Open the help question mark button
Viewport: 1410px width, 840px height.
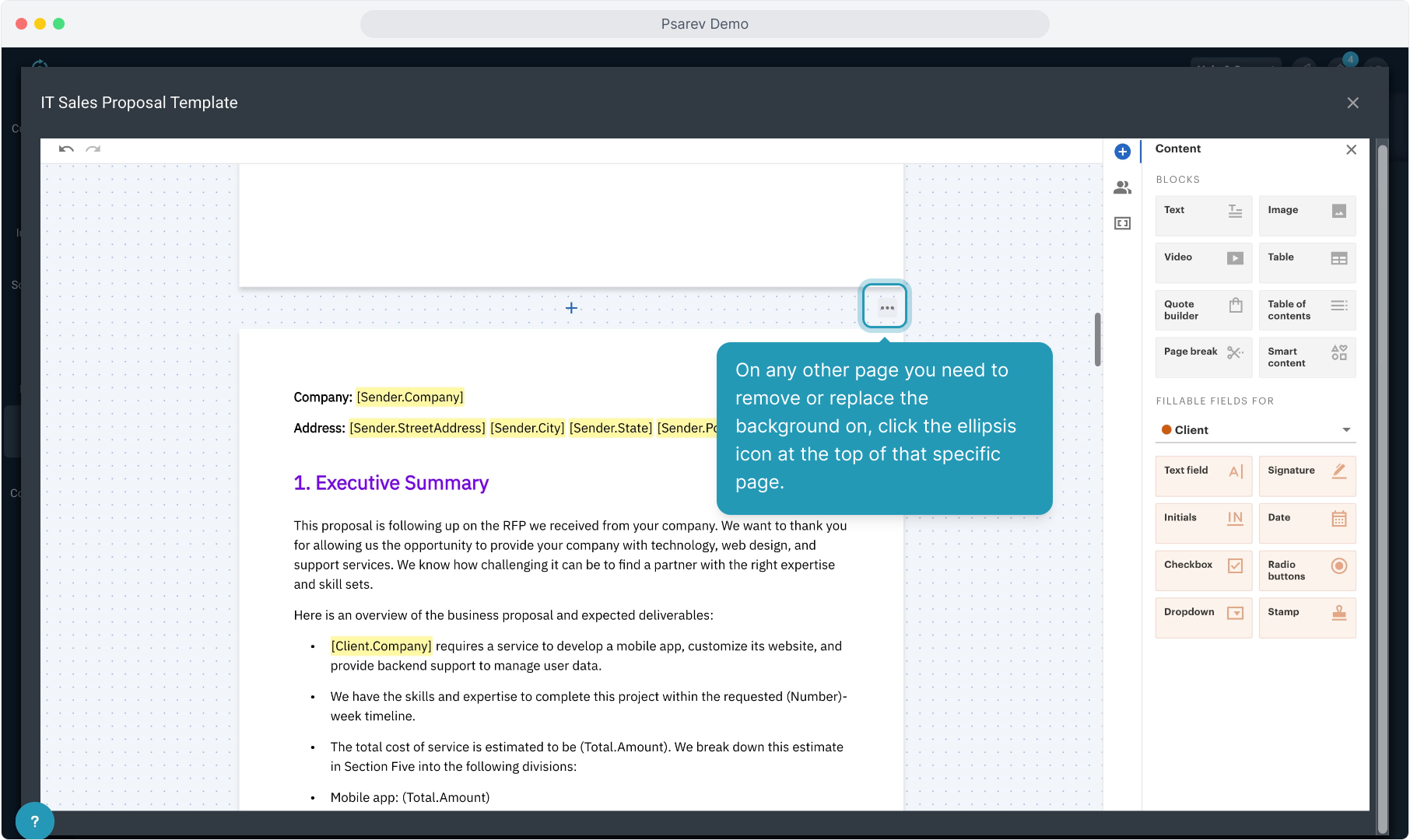tap(34, 821)
